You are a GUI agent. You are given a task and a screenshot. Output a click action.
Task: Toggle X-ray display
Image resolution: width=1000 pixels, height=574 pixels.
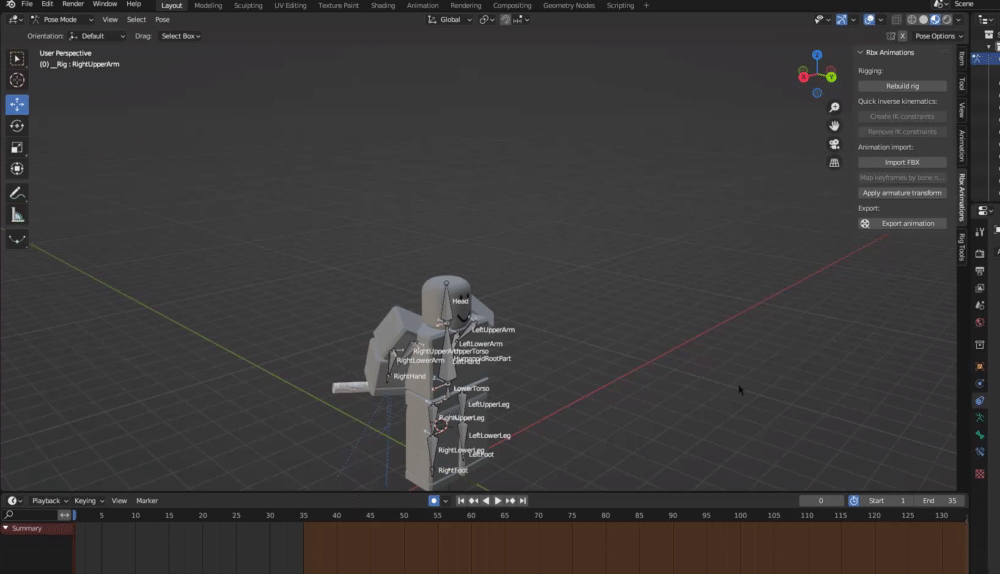(x=896, y=20)
